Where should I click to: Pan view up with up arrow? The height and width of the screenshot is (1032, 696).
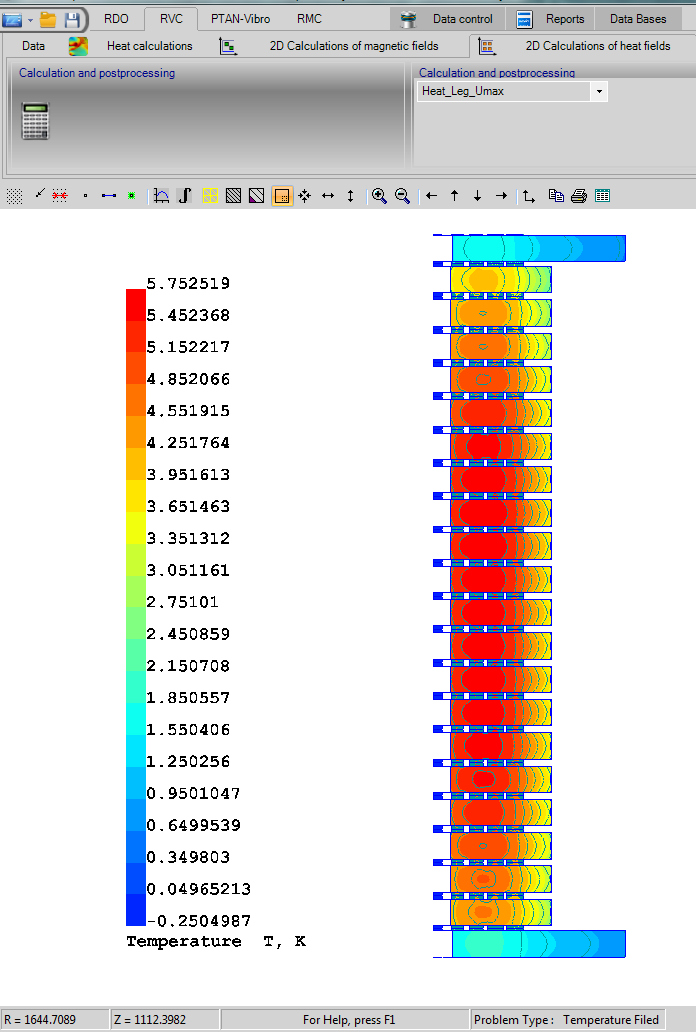454,195
